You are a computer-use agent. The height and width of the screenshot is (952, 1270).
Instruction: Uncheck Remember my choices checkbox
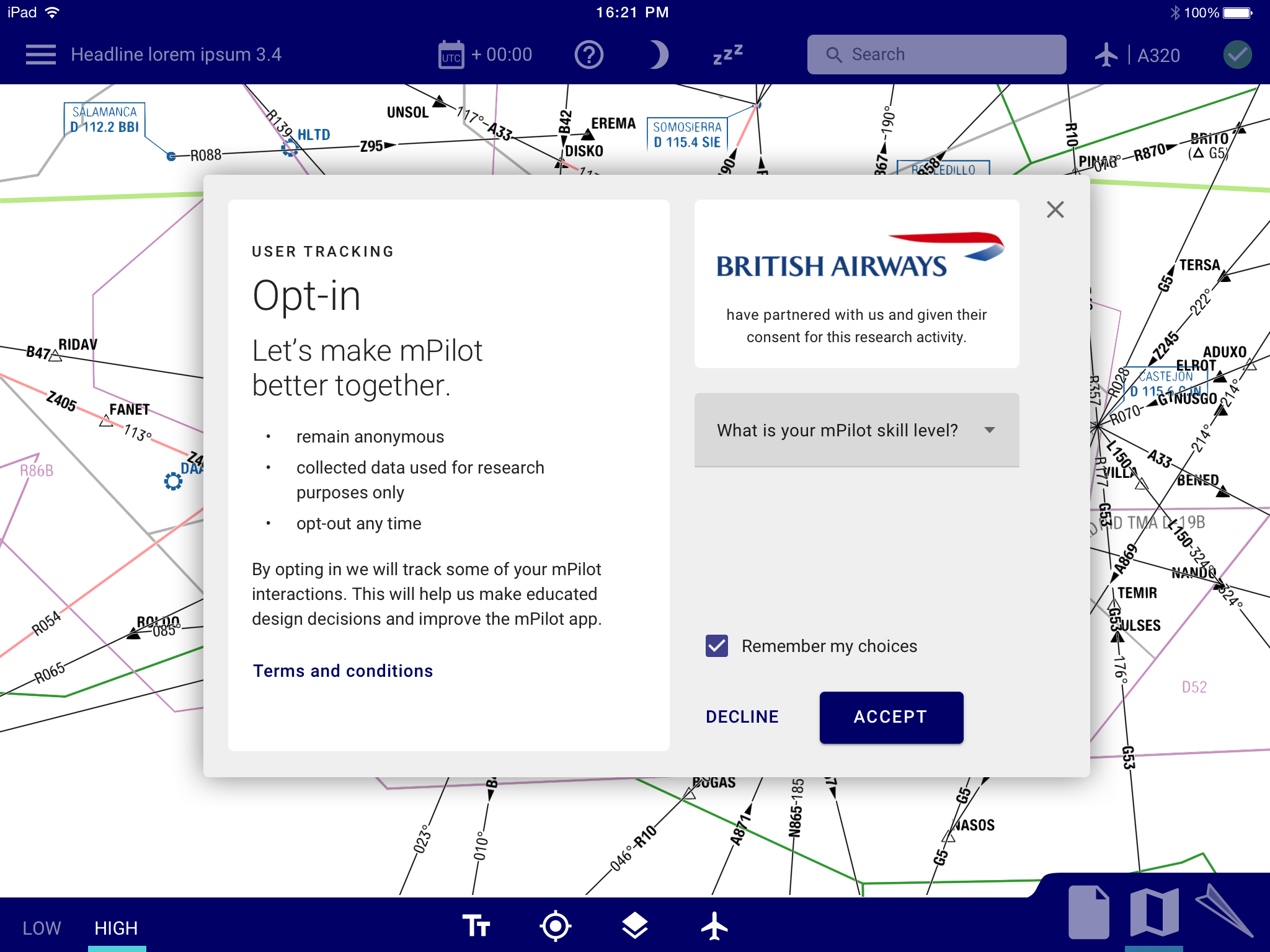click(x=717, y=646)
